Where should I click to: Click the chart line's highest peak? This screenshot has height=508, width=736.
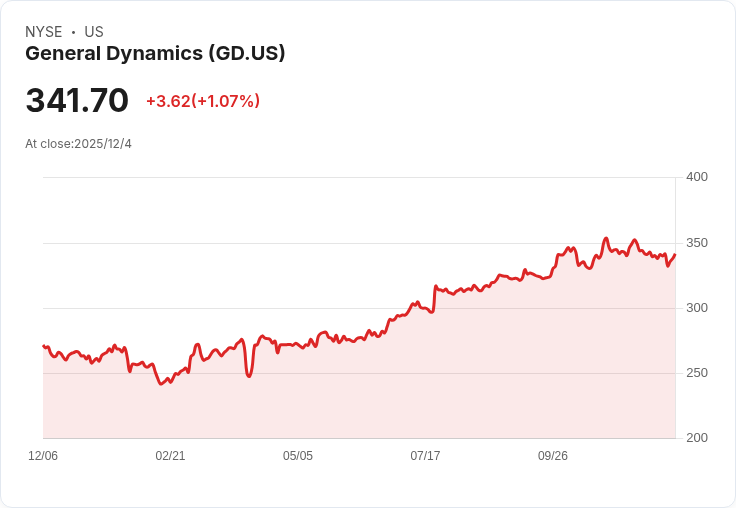click(606, 239)
